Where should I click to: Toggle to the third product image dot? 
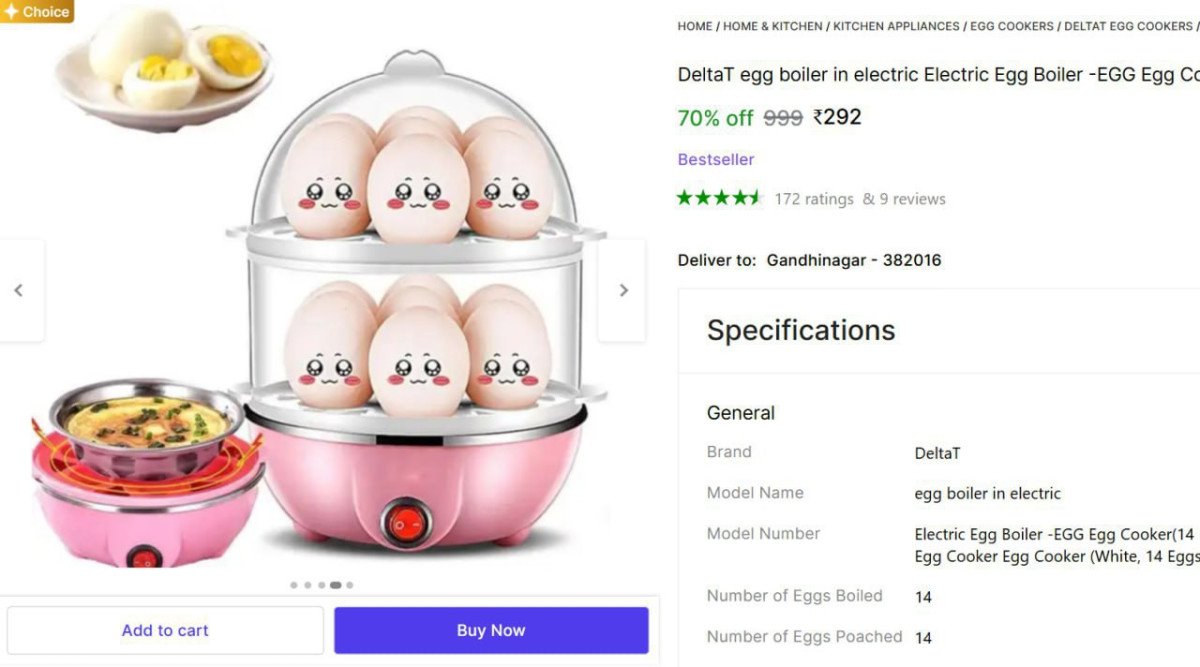coord(321,585)
